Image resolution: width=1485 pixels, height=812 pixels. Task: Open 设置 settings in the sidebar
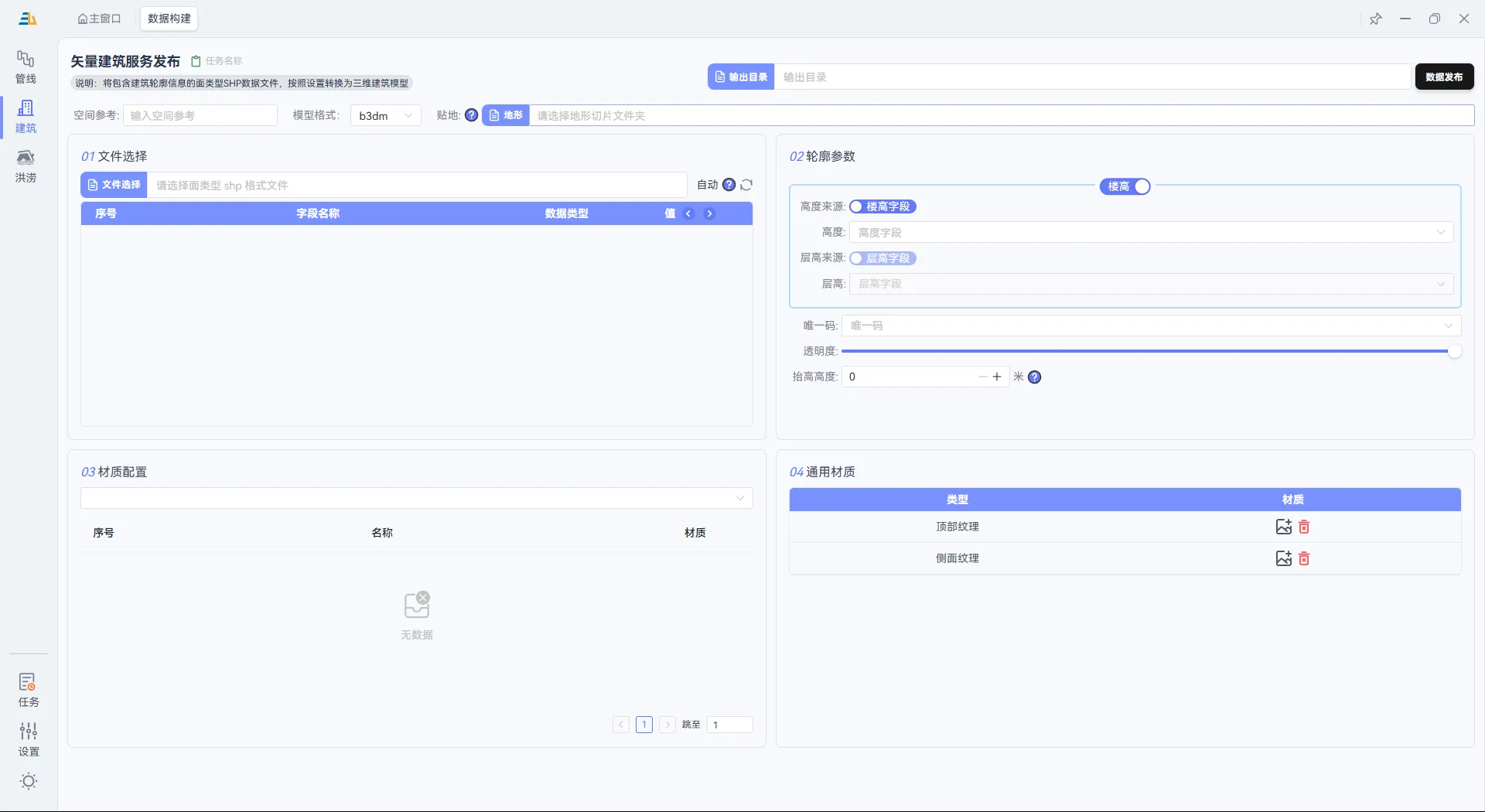(28, 739)
